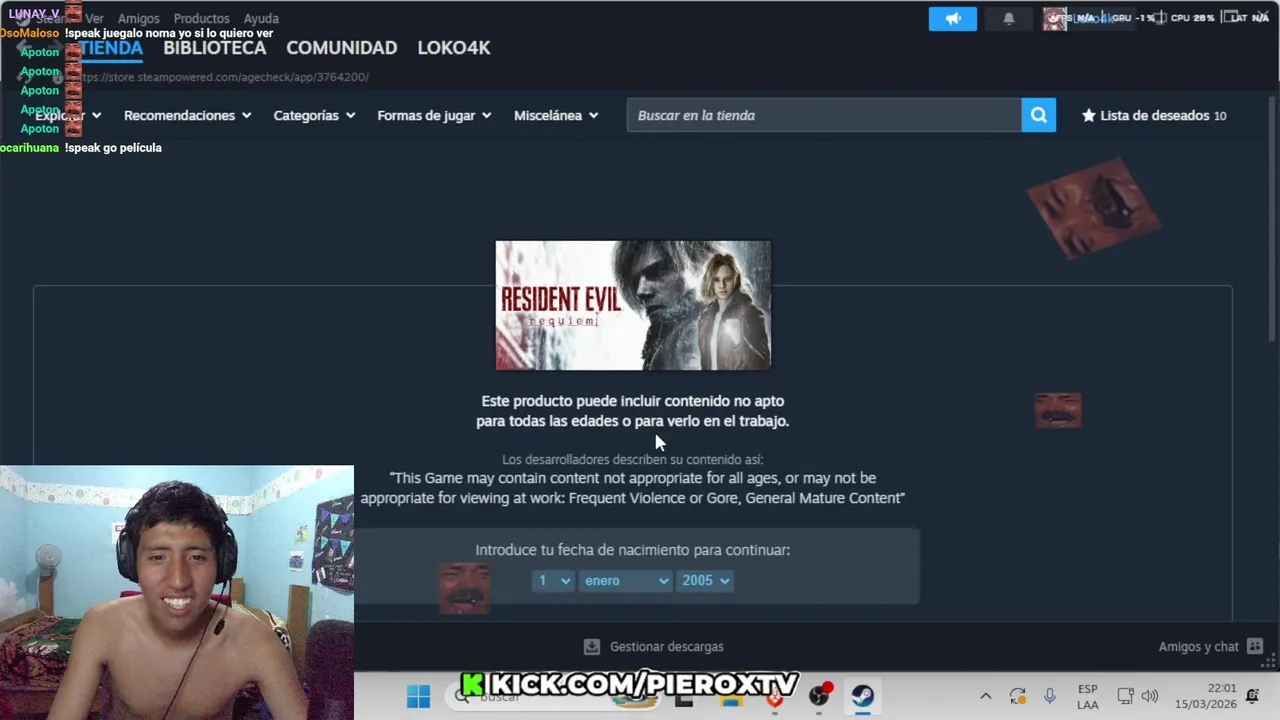This screenshot has height=720, width=1280.
Task: Switch to the COMUNIDAD tab
Action: tap(342, 48)
